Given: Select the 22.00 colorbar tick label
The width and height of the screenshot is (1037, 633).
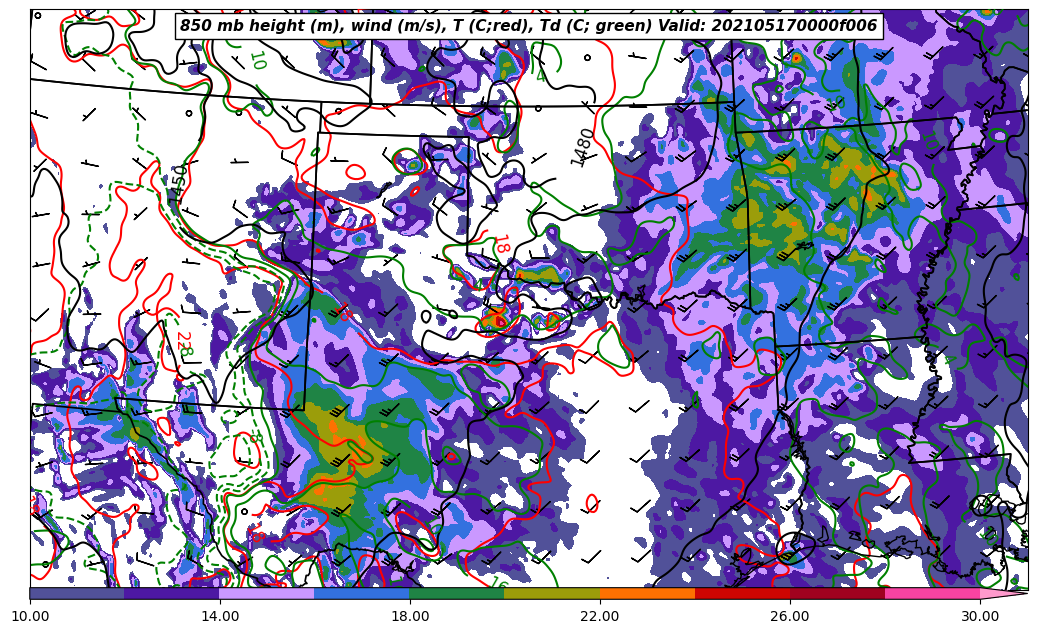Looking at the screenshot, I should (600, 616).
